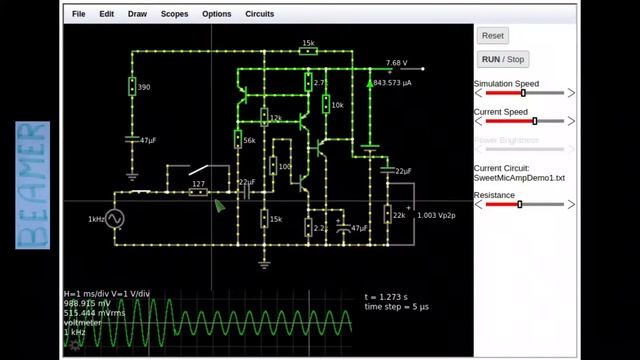Click the RUN / Stop button
Image resolution: width=640 pixels, height=360 pixels.
tap(503, 59)
